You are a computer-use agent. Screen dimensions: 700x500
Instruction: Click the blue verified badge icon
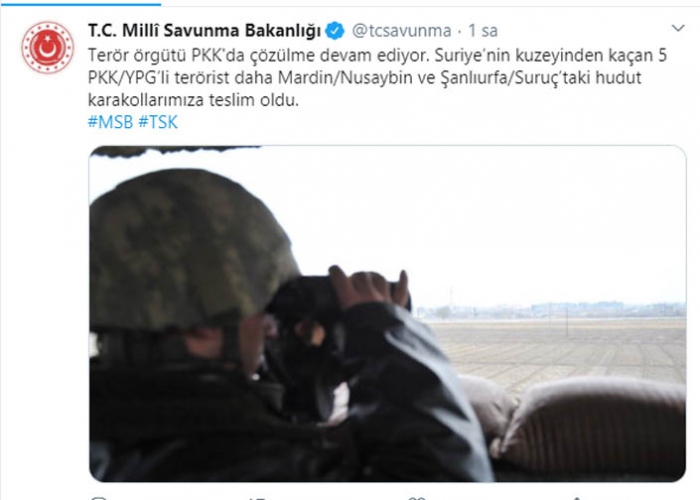pos(335,30)
